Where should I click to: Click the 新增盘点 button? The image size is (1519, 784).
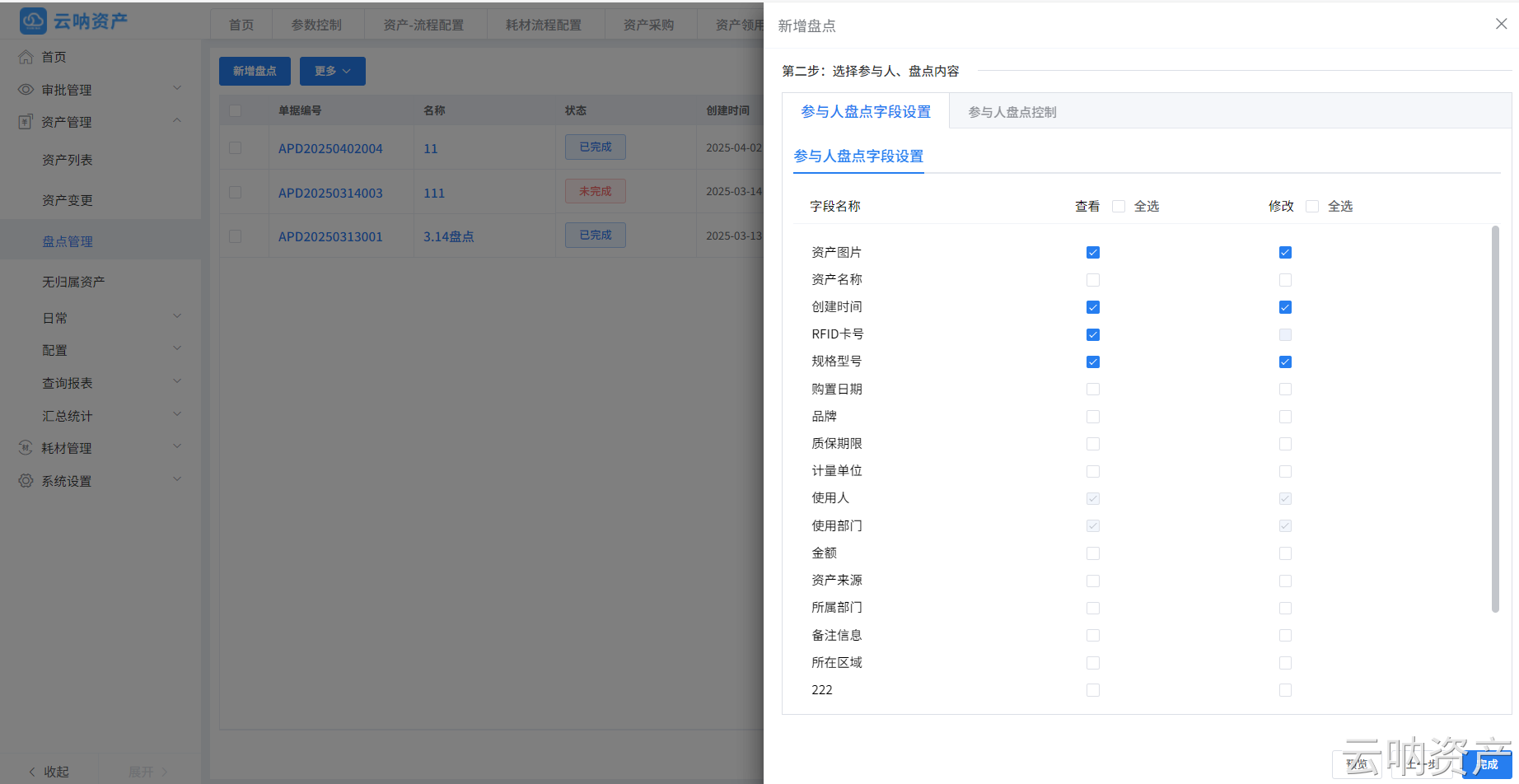tap(255, 71)
